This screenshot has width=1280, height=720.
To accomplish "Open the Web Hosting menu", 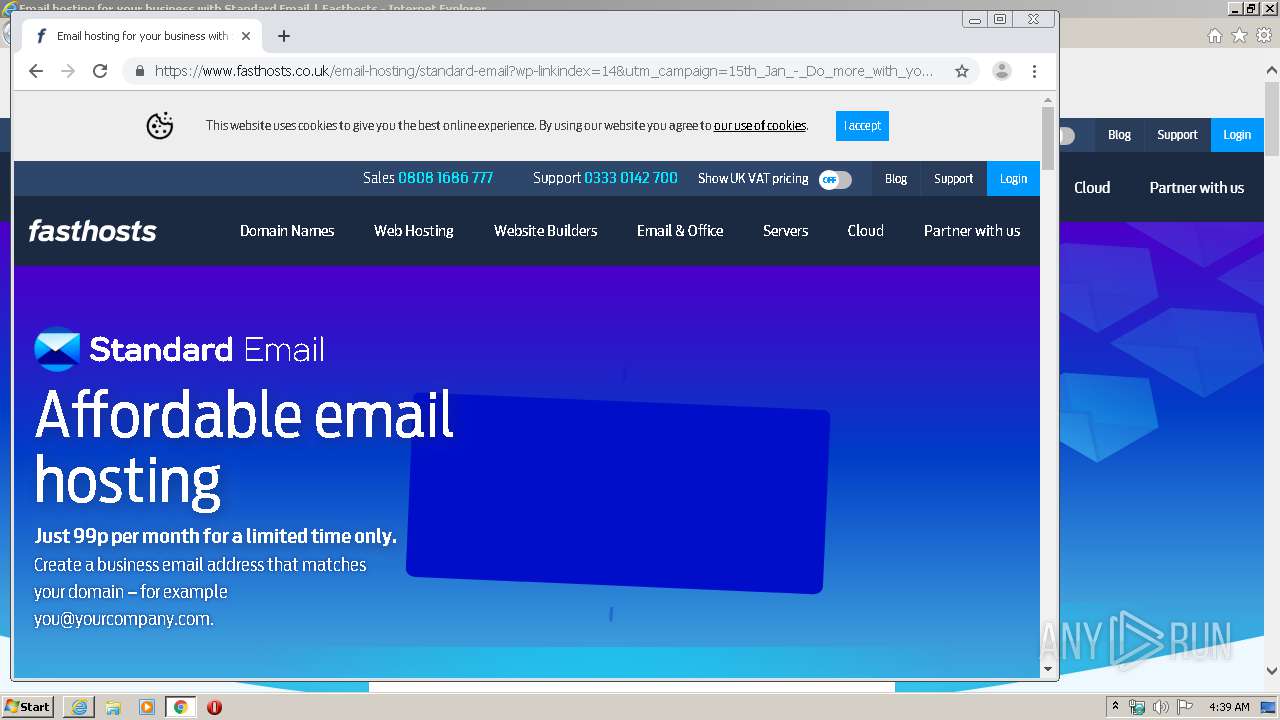I will point(414,231).
